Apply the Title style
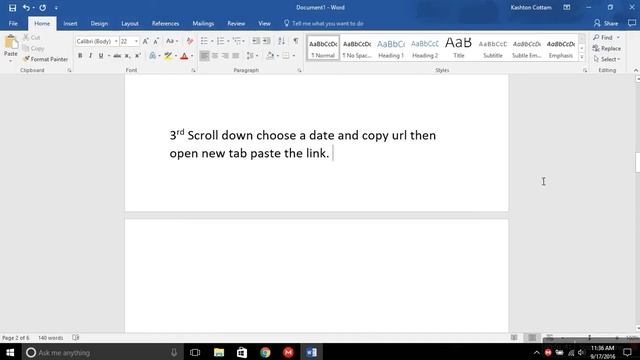The image size is (640, 360). (458, 48)
